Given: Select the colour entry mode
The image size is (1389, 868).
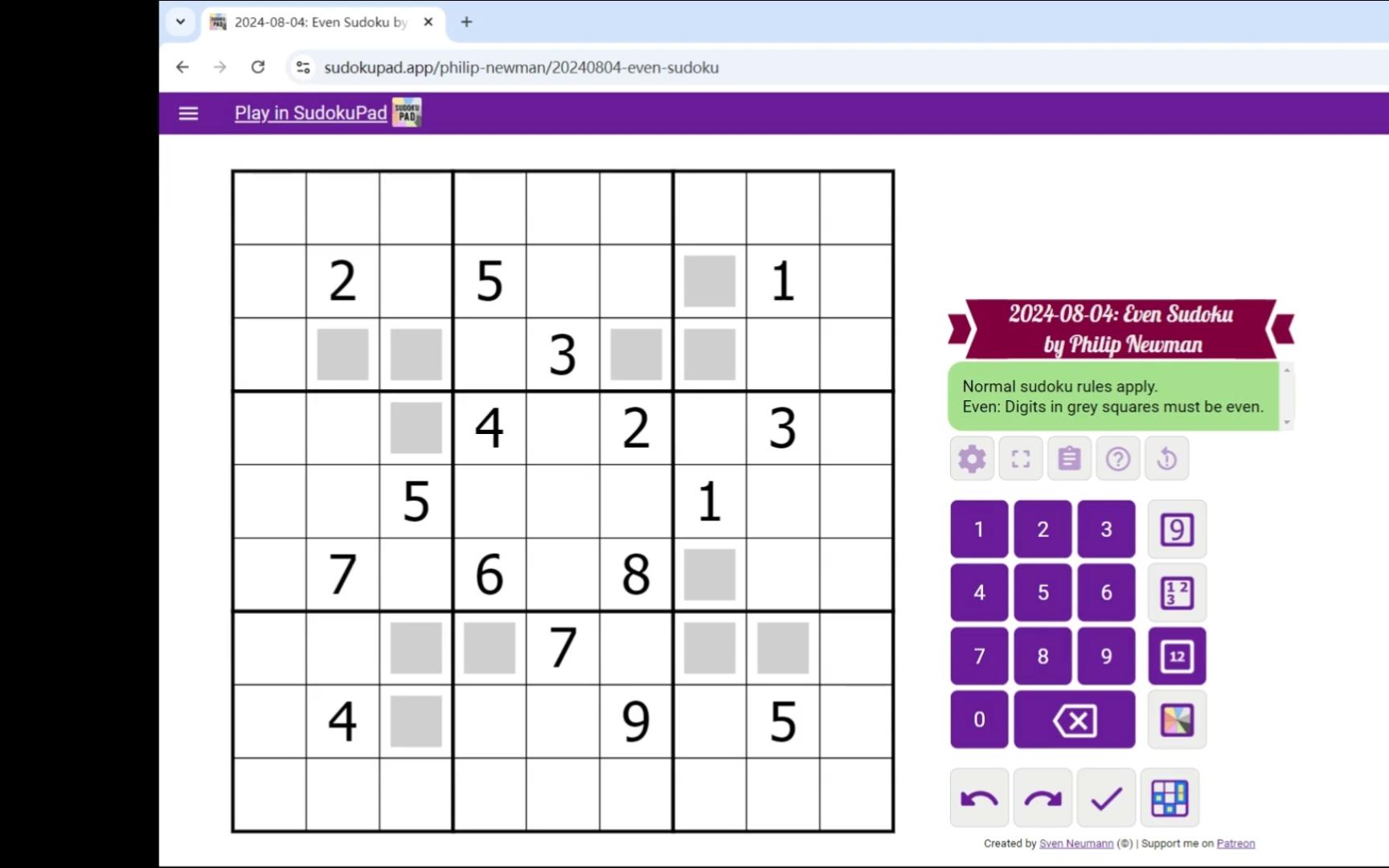Looking at the screenshot, I should tap(1177, 720).
